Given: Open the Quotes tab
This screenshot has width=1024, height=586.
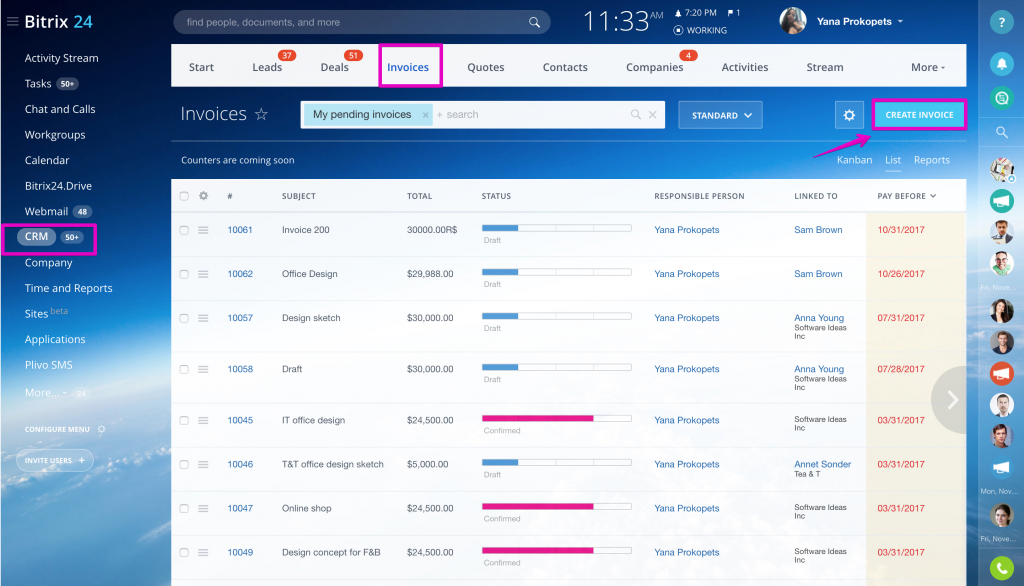Looking at the screenshot, I should point(485,67).
